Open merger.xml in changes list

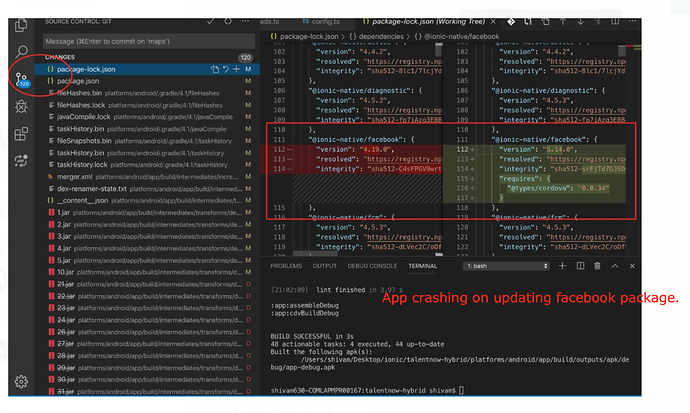point(147,177)
